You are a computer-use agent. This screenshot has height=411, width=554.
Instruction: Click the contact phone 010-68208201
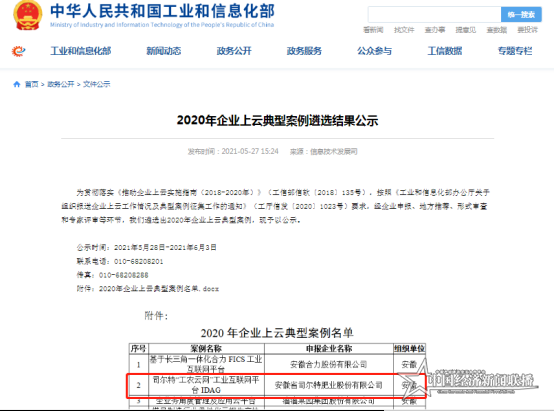point(138,262)
